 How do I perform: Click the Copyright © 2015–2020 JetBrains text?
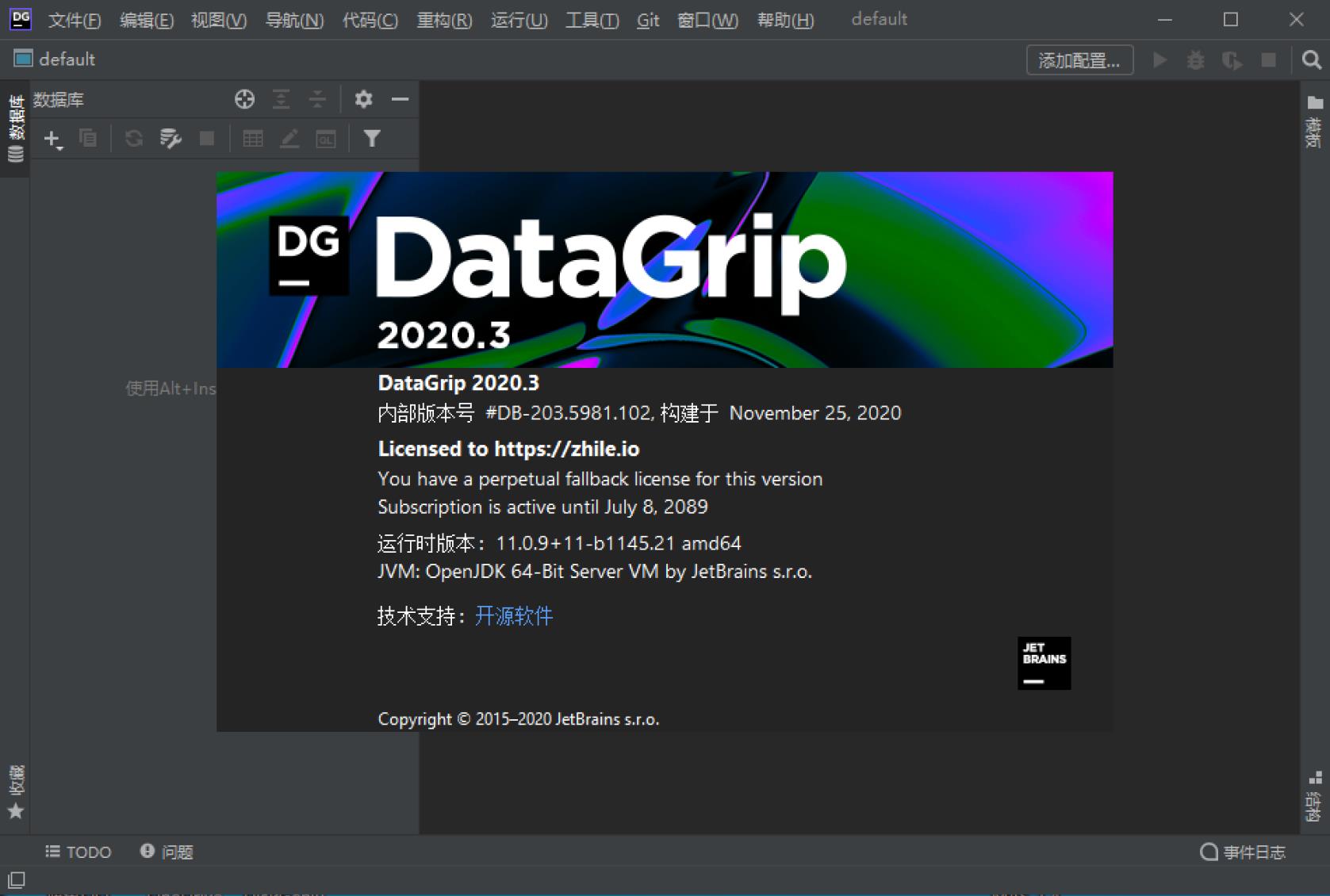click(518, 719)
